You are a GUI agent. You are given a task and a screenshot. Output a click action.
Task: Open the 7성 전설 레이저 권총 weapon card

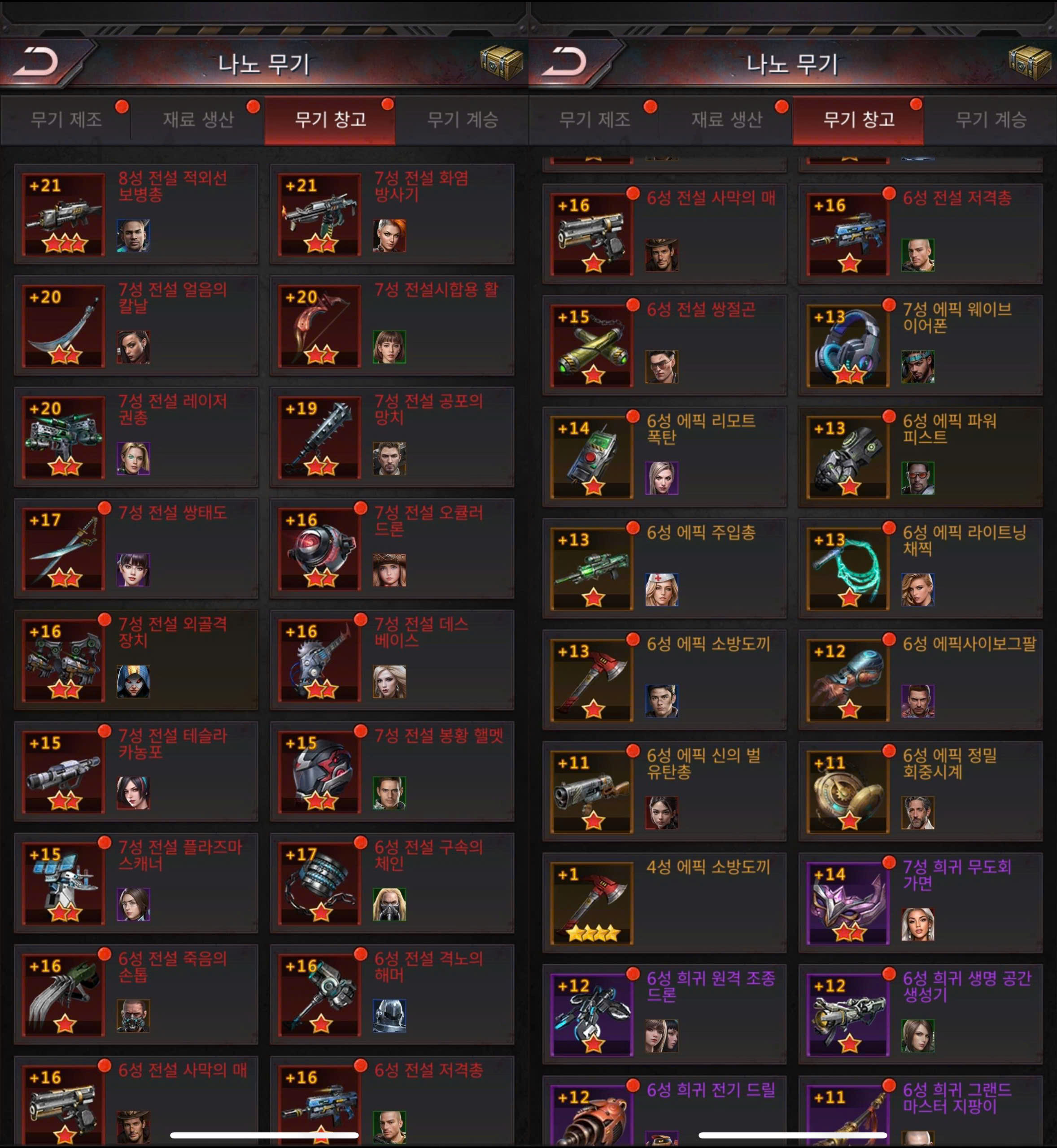136,437
